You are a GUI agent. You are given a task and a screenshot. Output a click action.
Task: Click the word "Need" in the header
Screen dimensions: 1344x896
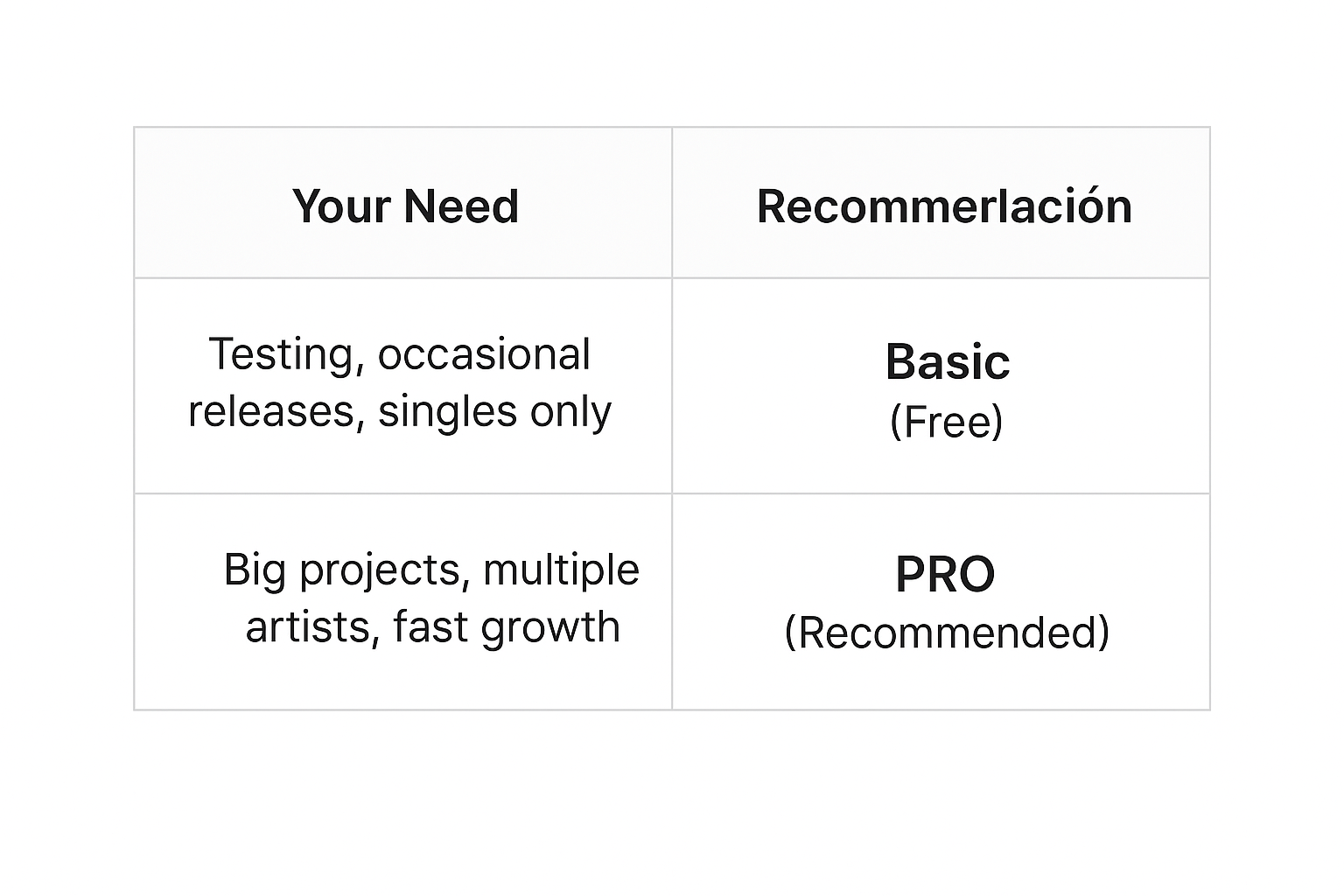[461, 206]
